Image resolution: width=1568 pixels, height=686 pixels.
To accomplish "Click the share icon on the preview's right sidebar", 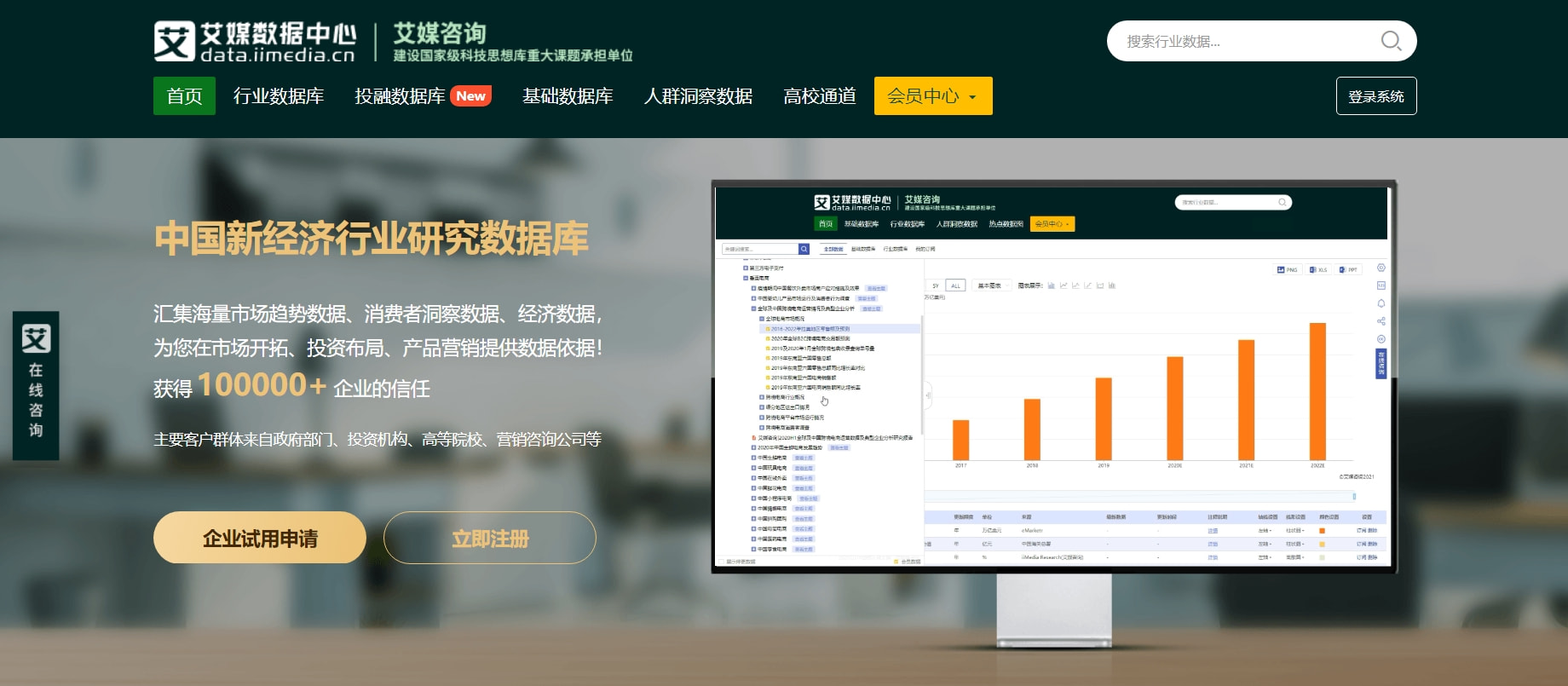I will 1381,321.
